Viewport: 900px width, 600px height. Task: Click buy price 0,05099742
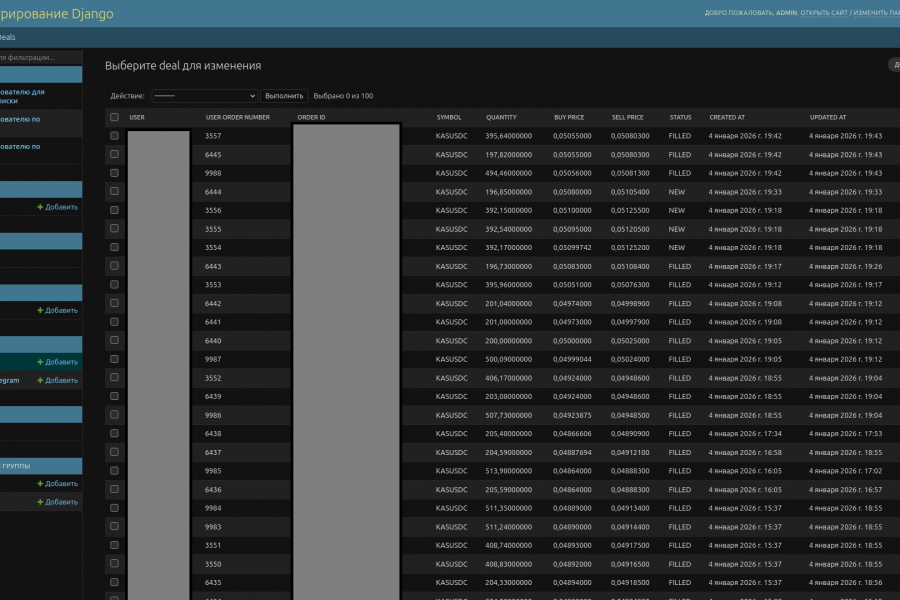pos(572,247)
